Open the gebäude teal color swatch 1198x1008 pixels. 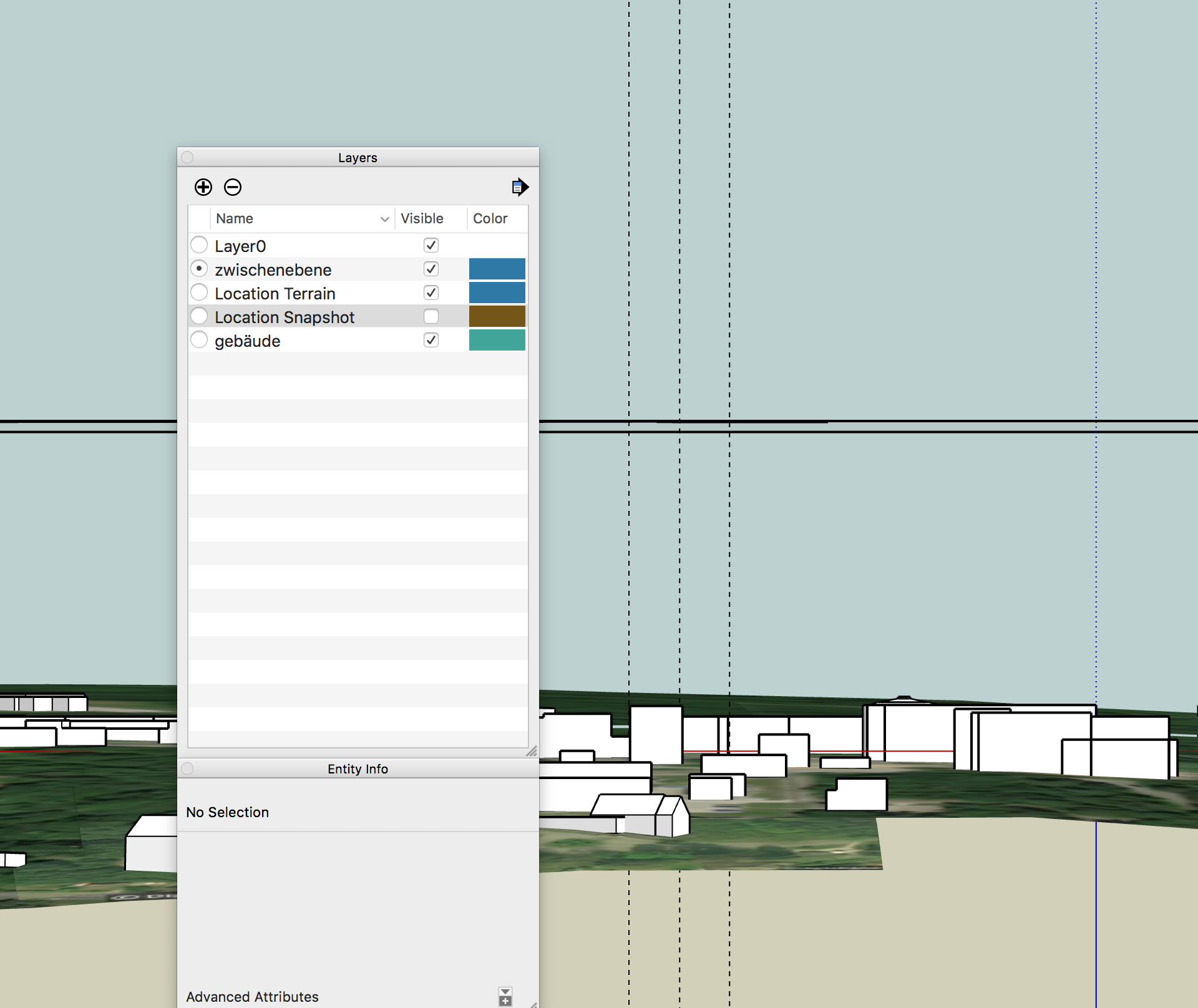pyautogui.click(x=497, y=340)
